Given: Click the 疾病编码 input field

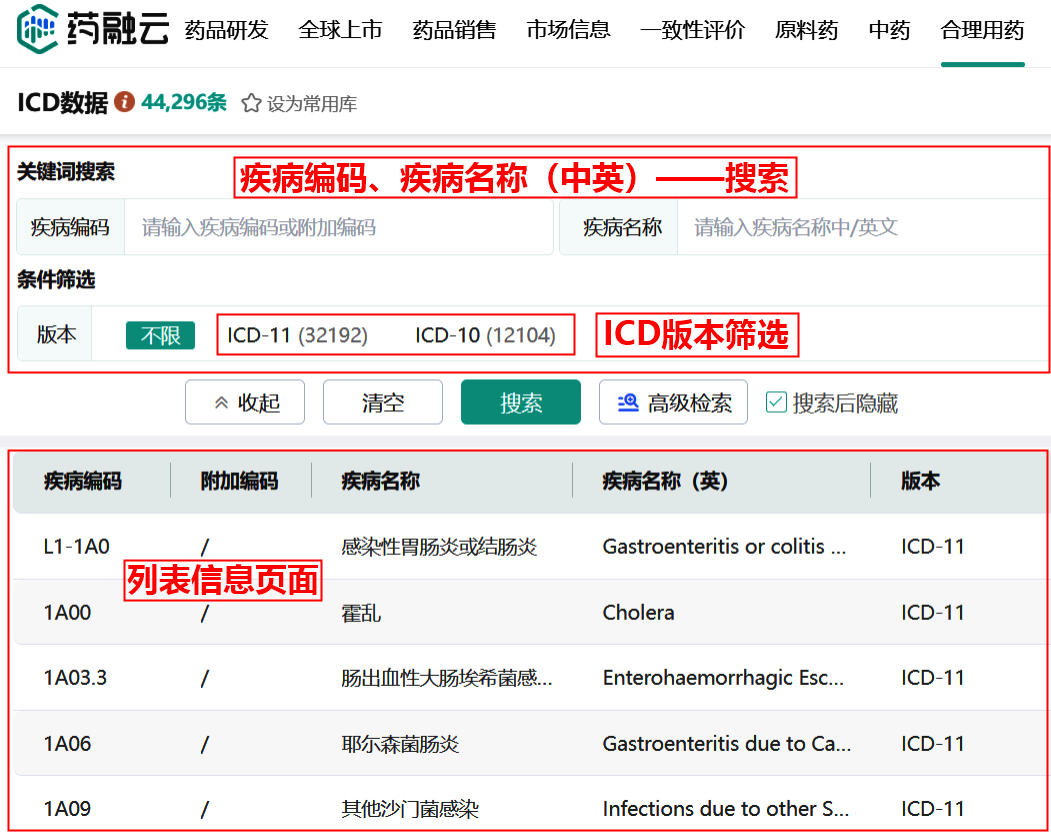Looking at the screenshot, I should coord(338,227).
